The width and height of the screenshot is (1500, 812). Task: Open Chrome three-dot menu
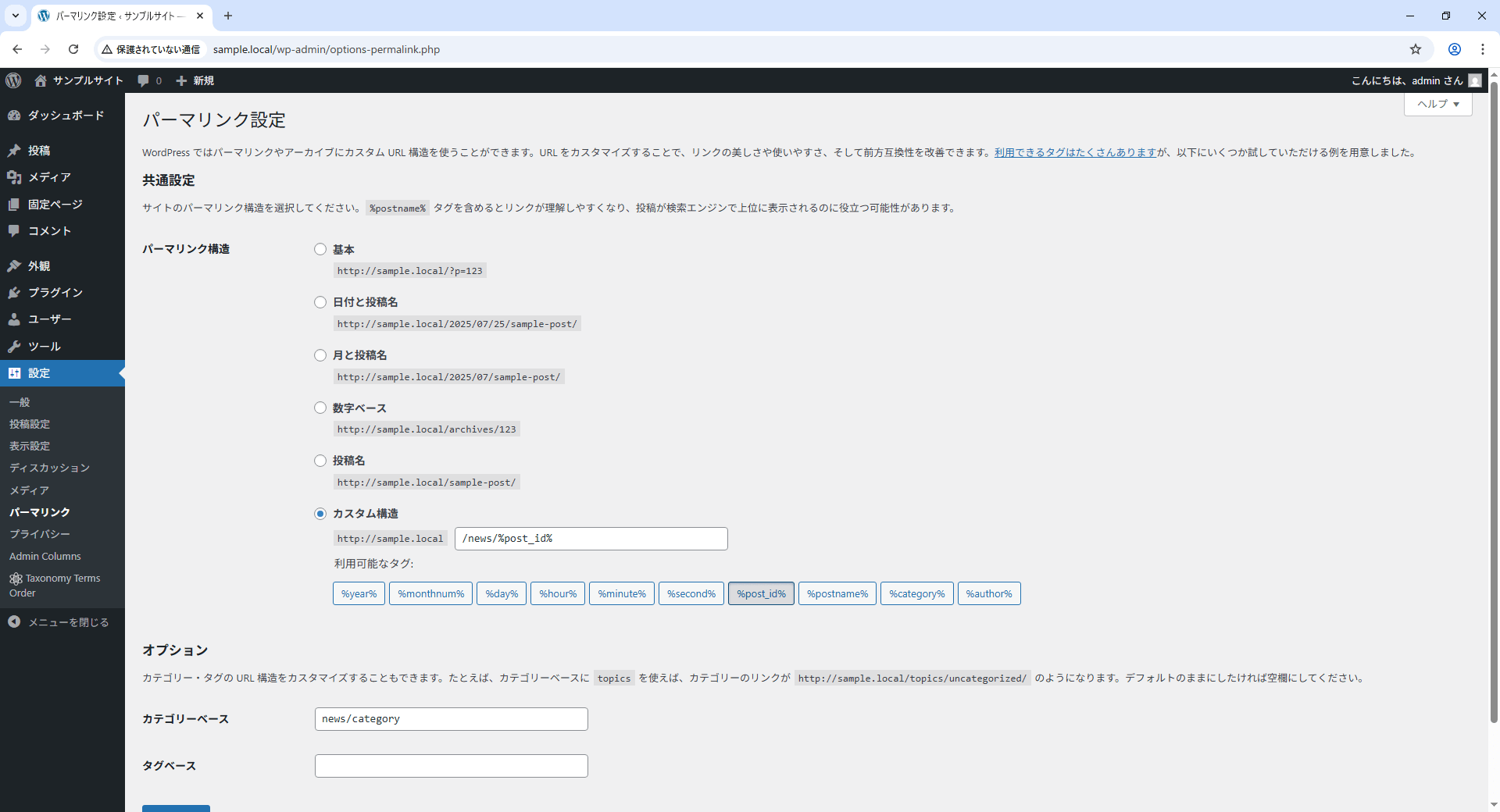pyautogui.click(x=1483, y=49)
